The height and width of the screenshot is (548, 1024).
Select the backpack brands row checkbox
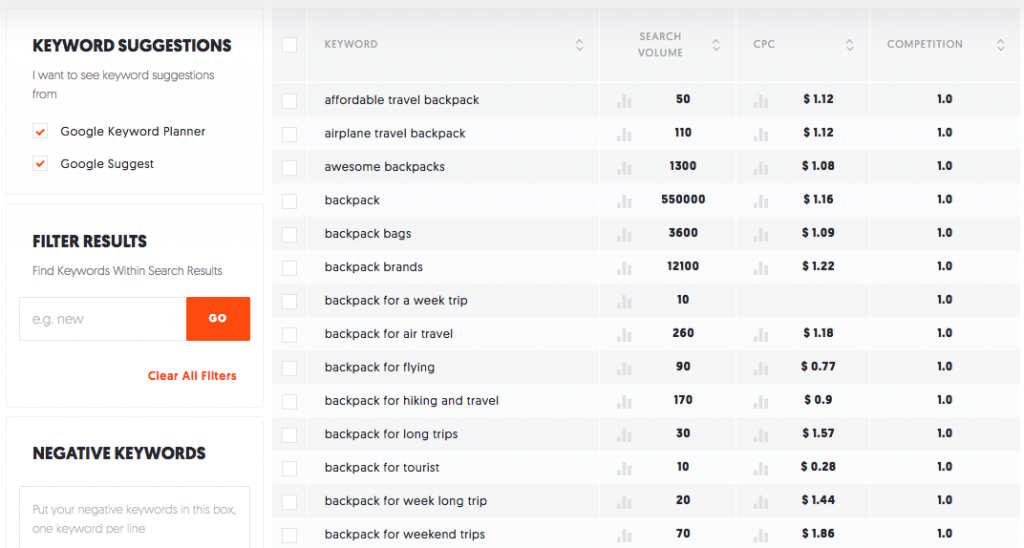(x=289, y=268)
